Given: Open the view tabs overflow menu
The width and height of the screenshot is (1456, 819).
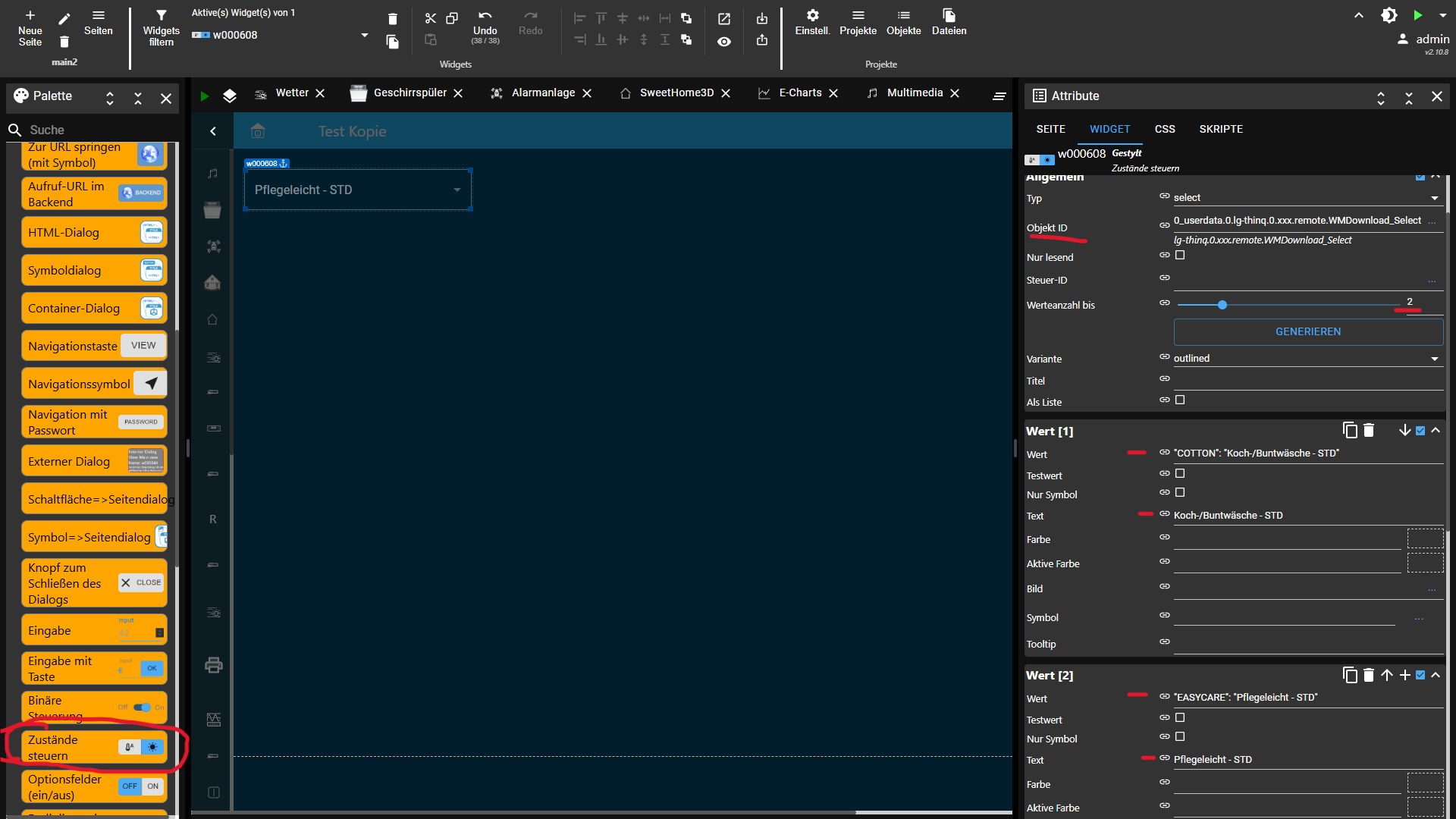Looking at the screenshot, I should [x=999, y=96].
